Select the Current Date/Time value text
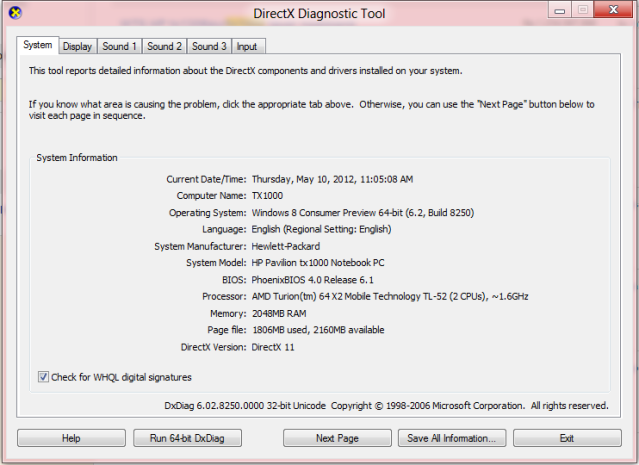This screenshot has height=465, width=639. (x=332, y=179)
